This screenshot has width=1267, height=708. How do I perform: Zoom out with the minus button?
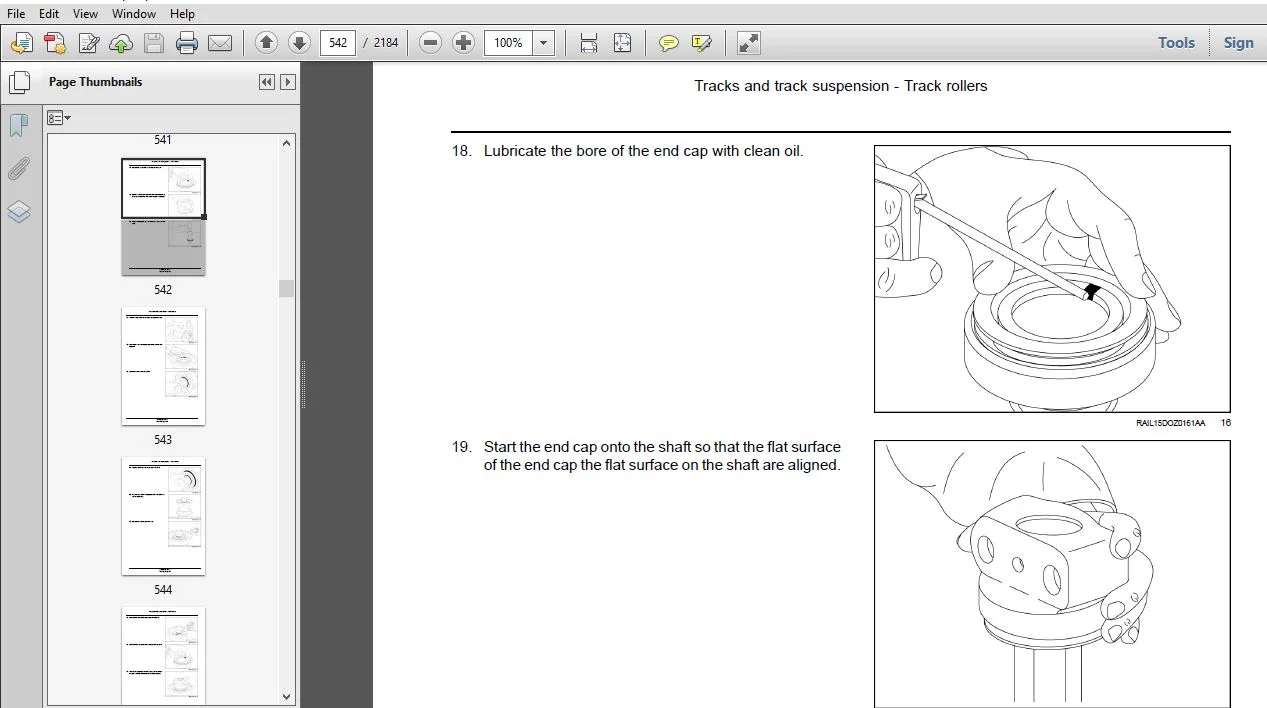(430, 43)
